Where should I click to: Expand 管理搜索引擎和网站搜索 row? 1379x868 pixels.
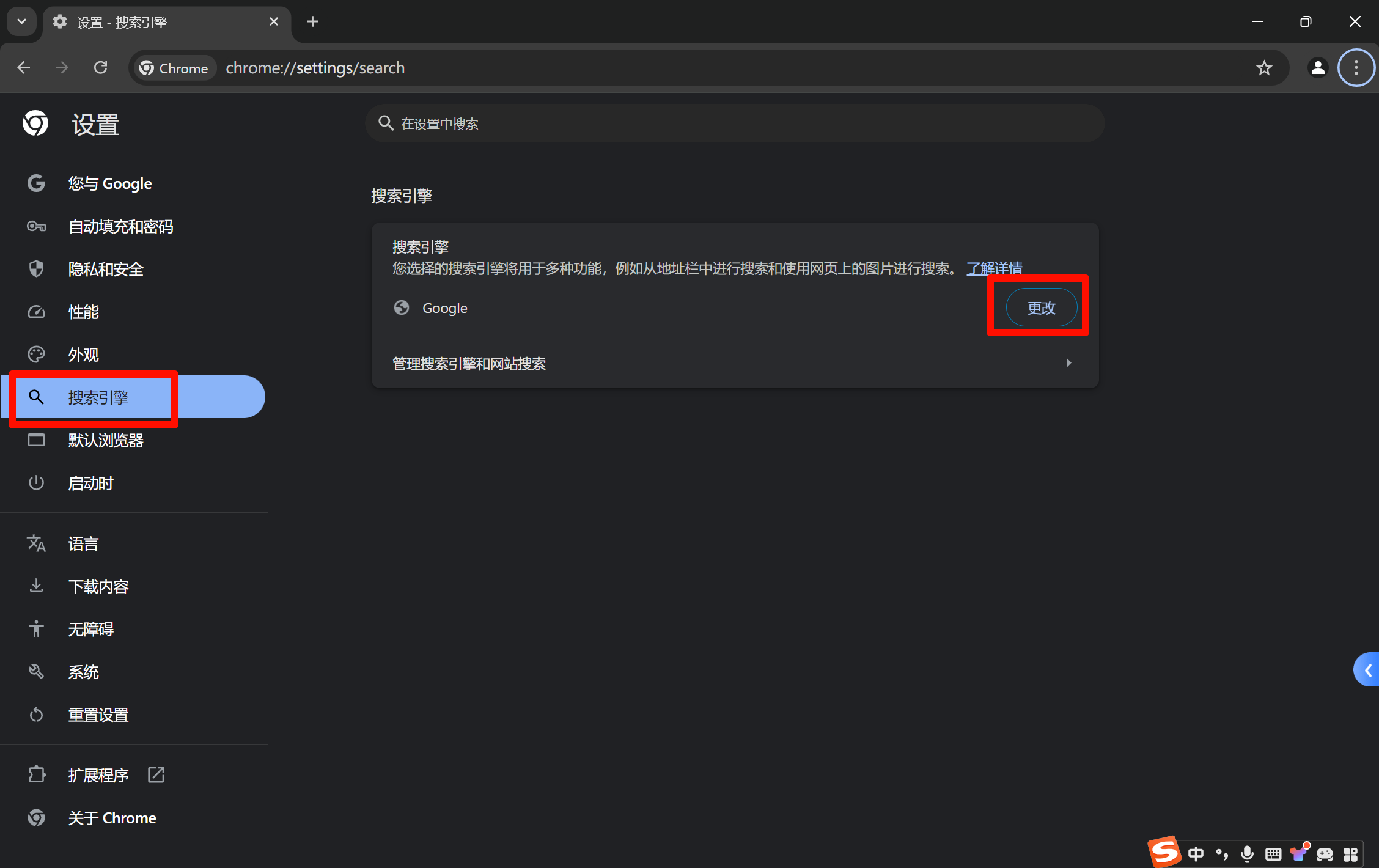click(735, 363)
